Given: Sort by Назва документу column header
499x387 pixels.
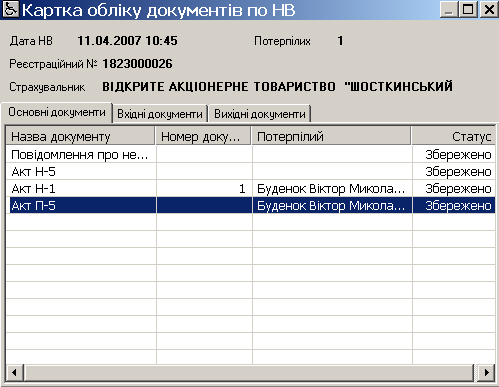Looking at the screenshot, I should pos(81,137).
